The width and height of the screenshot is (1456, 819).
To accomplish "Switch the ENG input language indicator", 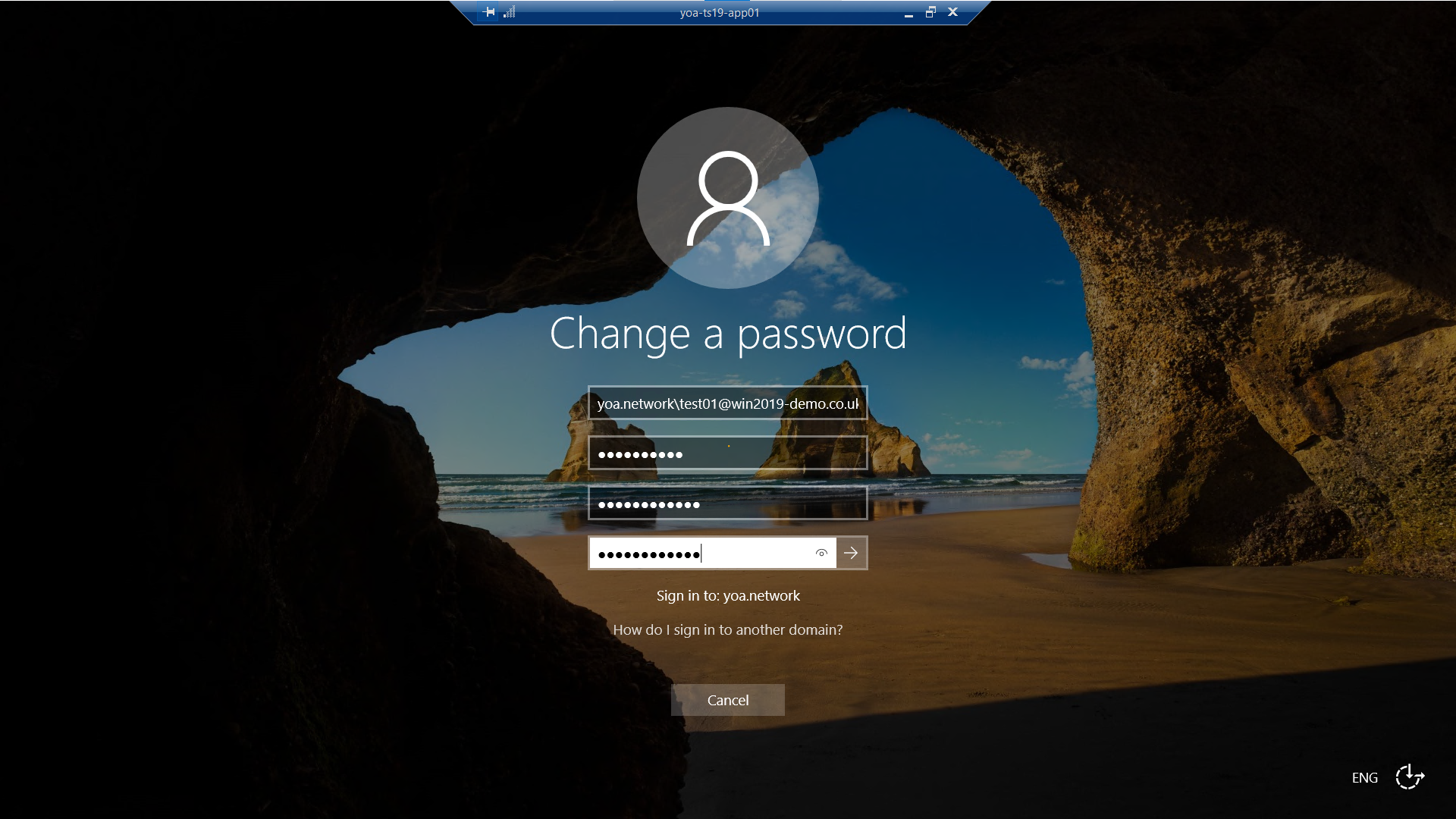I will point(1364,778).
